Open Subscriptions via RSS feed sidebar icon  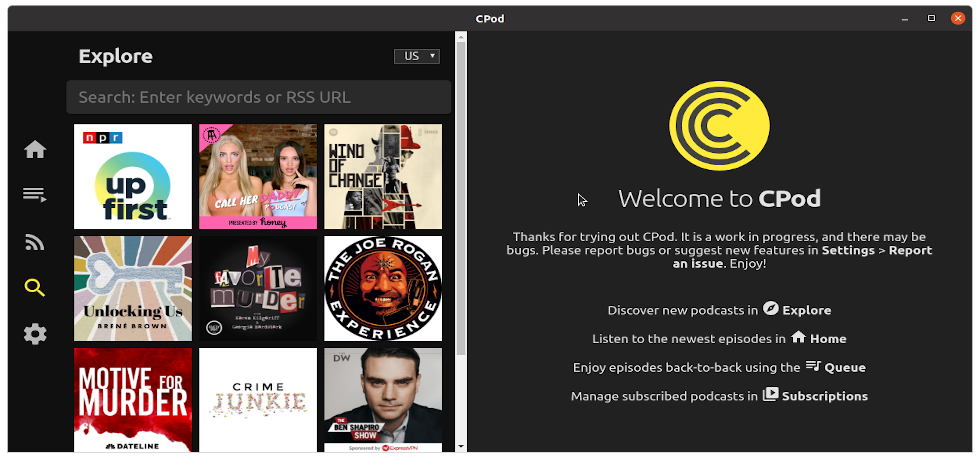point(35,242)
